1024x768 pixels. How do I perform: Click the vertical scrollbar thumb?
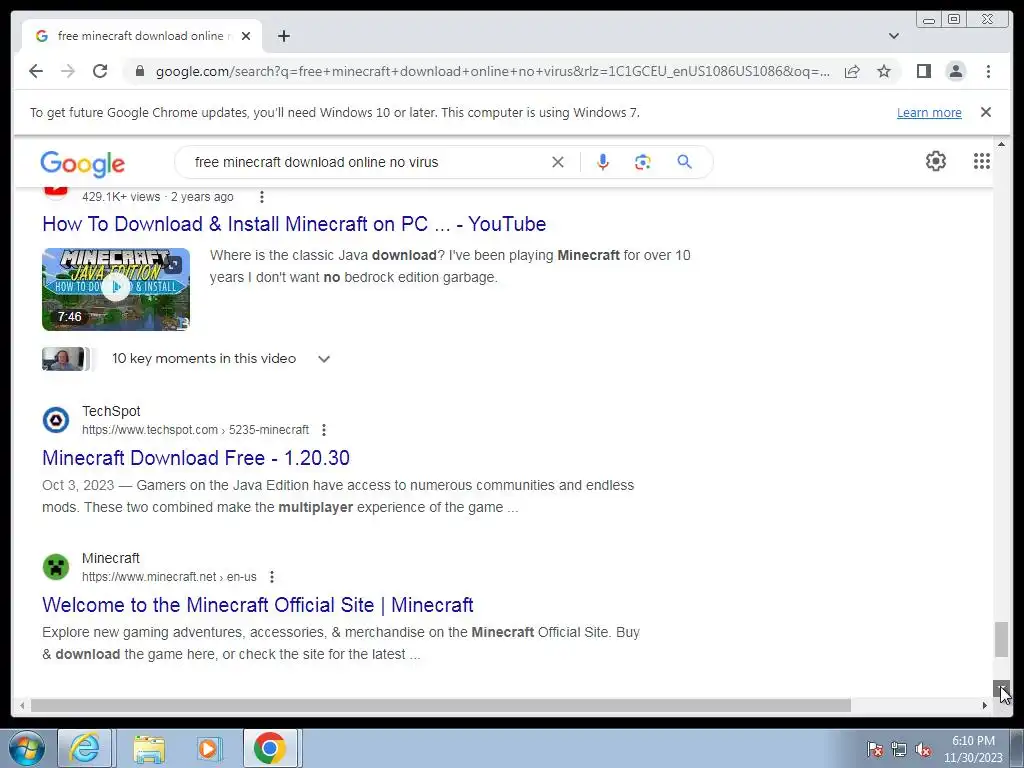coord(1001,639)
